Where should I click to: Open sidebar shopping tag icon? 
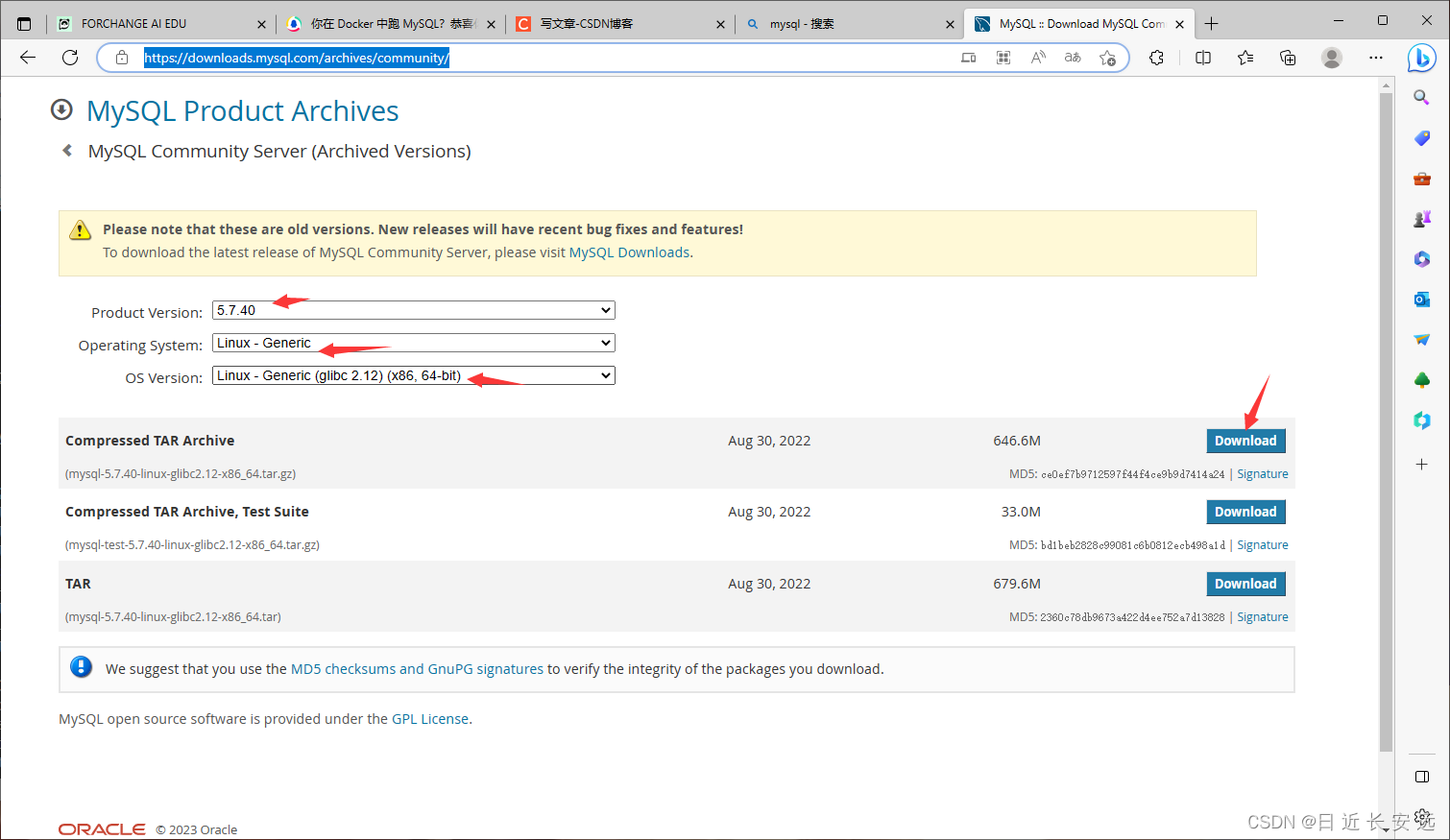pyautogui.click(x=1422, y=138)
